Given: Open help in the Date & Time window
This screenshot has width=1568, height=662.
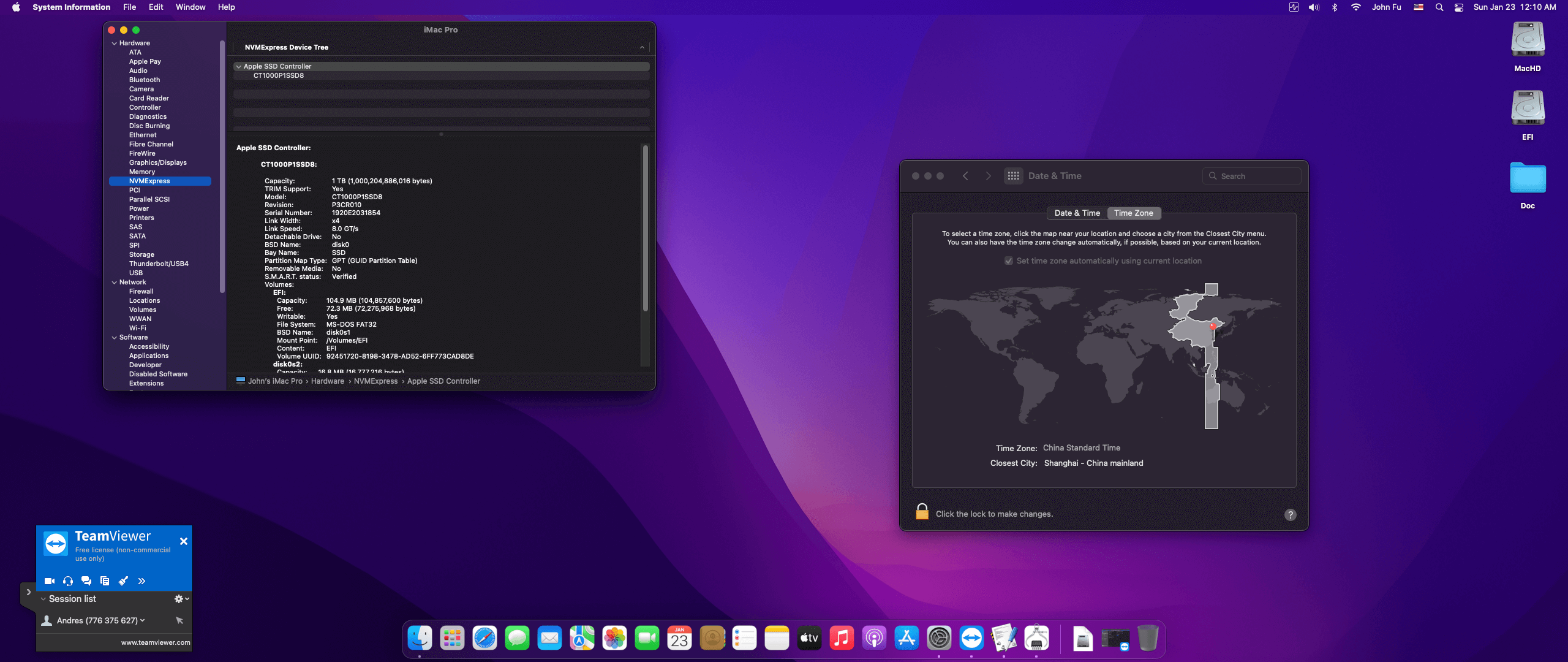Looking at the screenshot, I should [1291, 515].
